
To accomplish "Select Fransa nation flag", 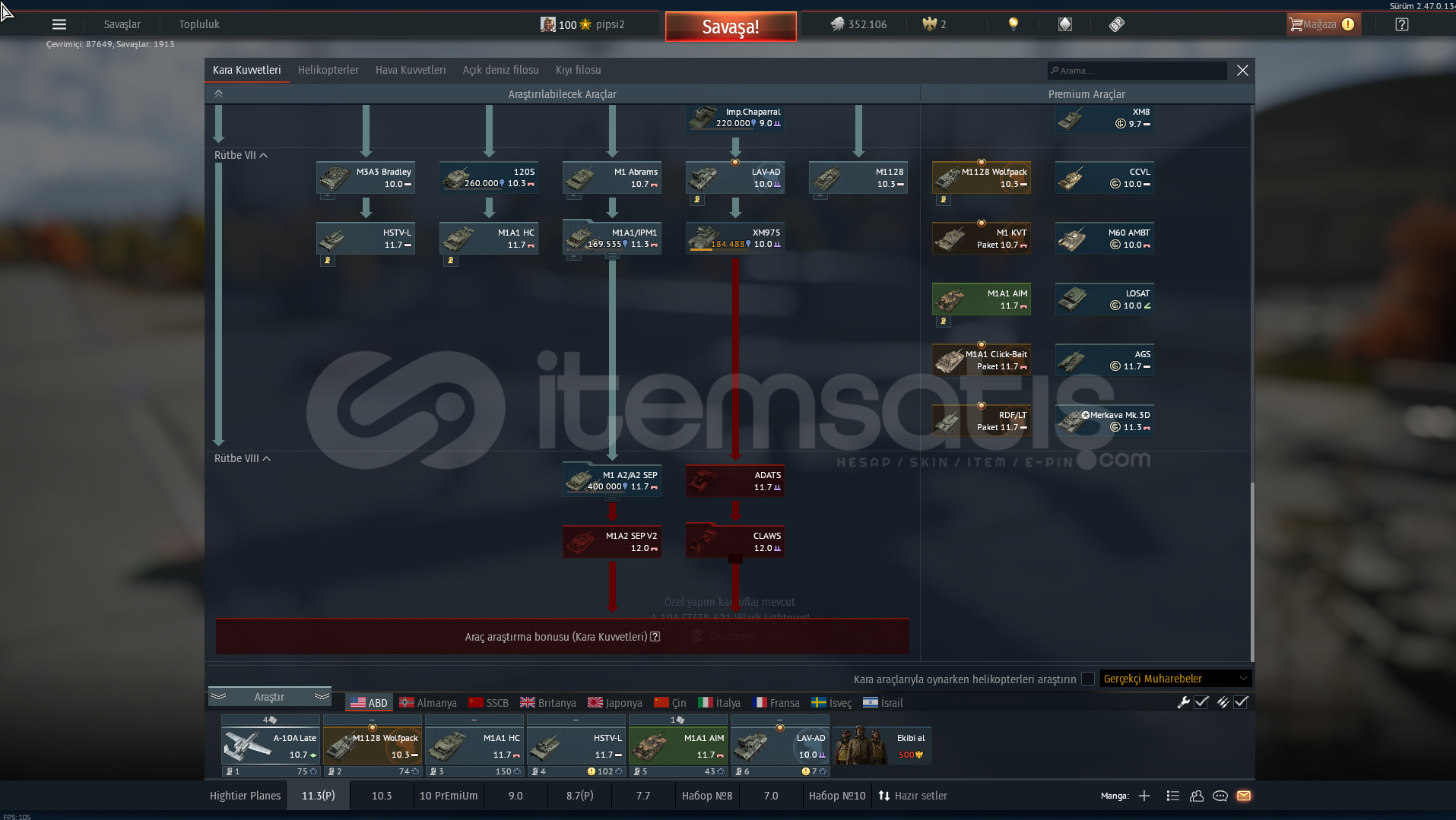I will pyautogui.click(x=776, y=703).
